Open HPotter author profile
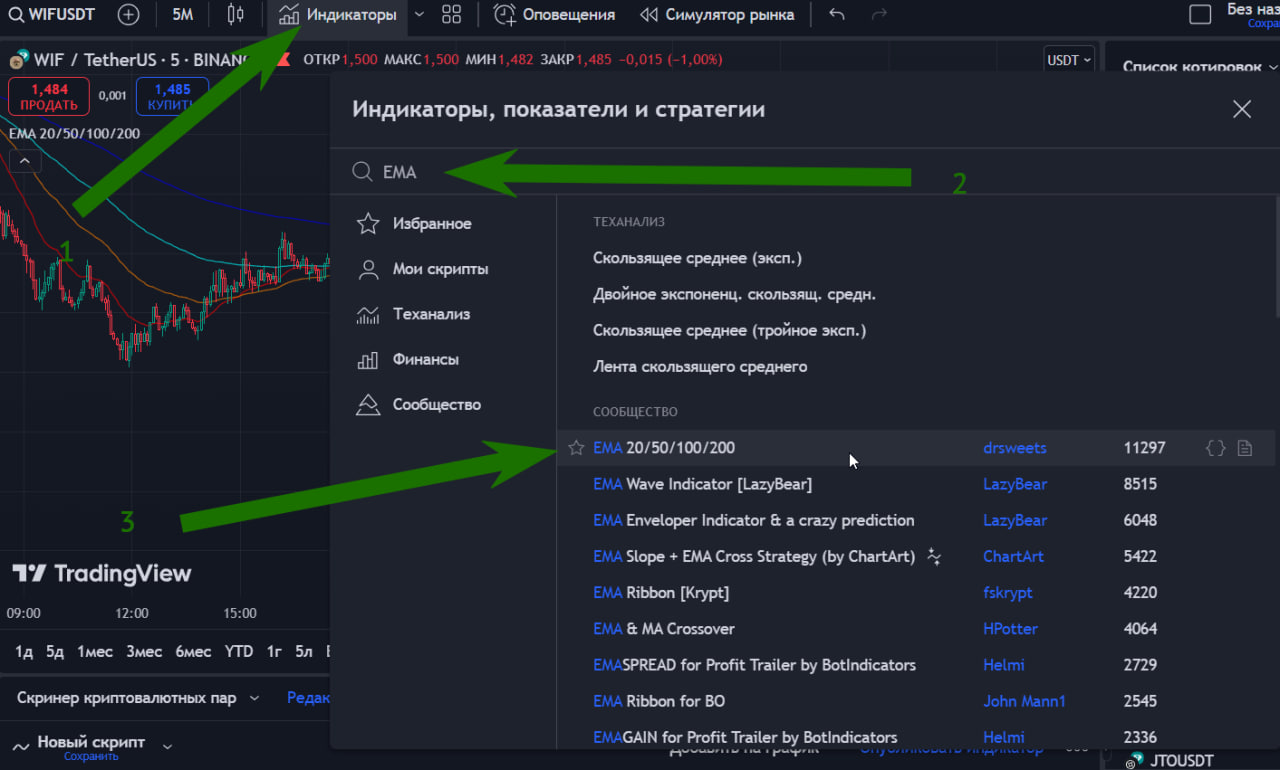Screen dimensions: 1280x770 1010,629
